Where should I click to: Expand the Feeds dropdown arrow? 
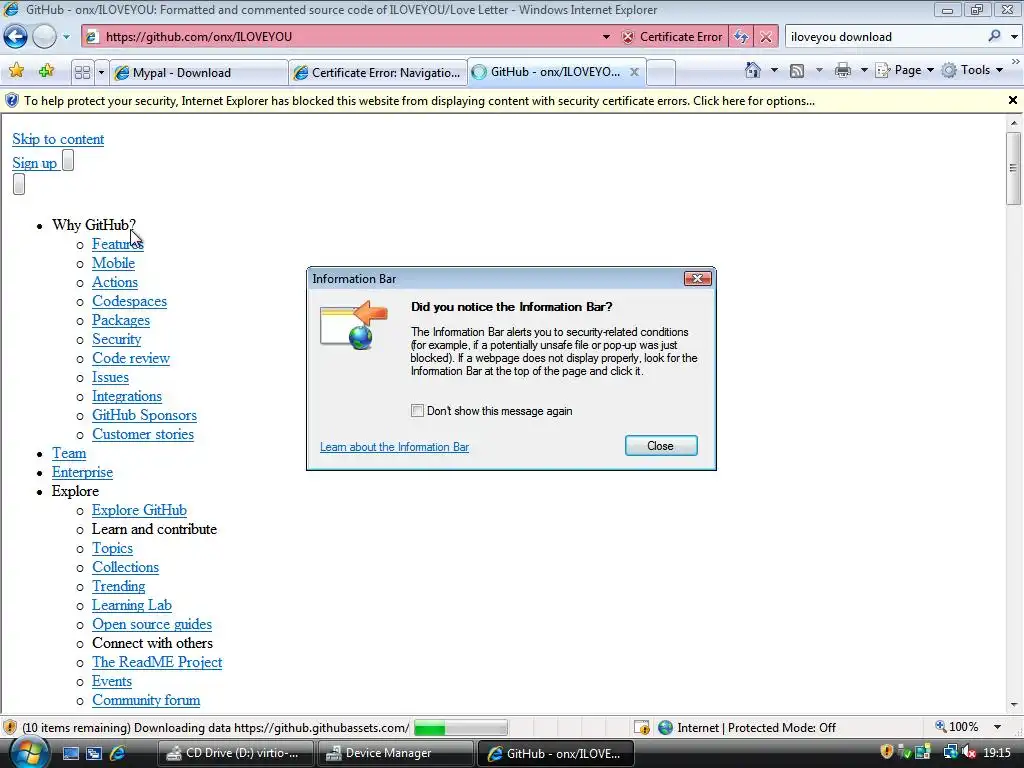point(819,70)
